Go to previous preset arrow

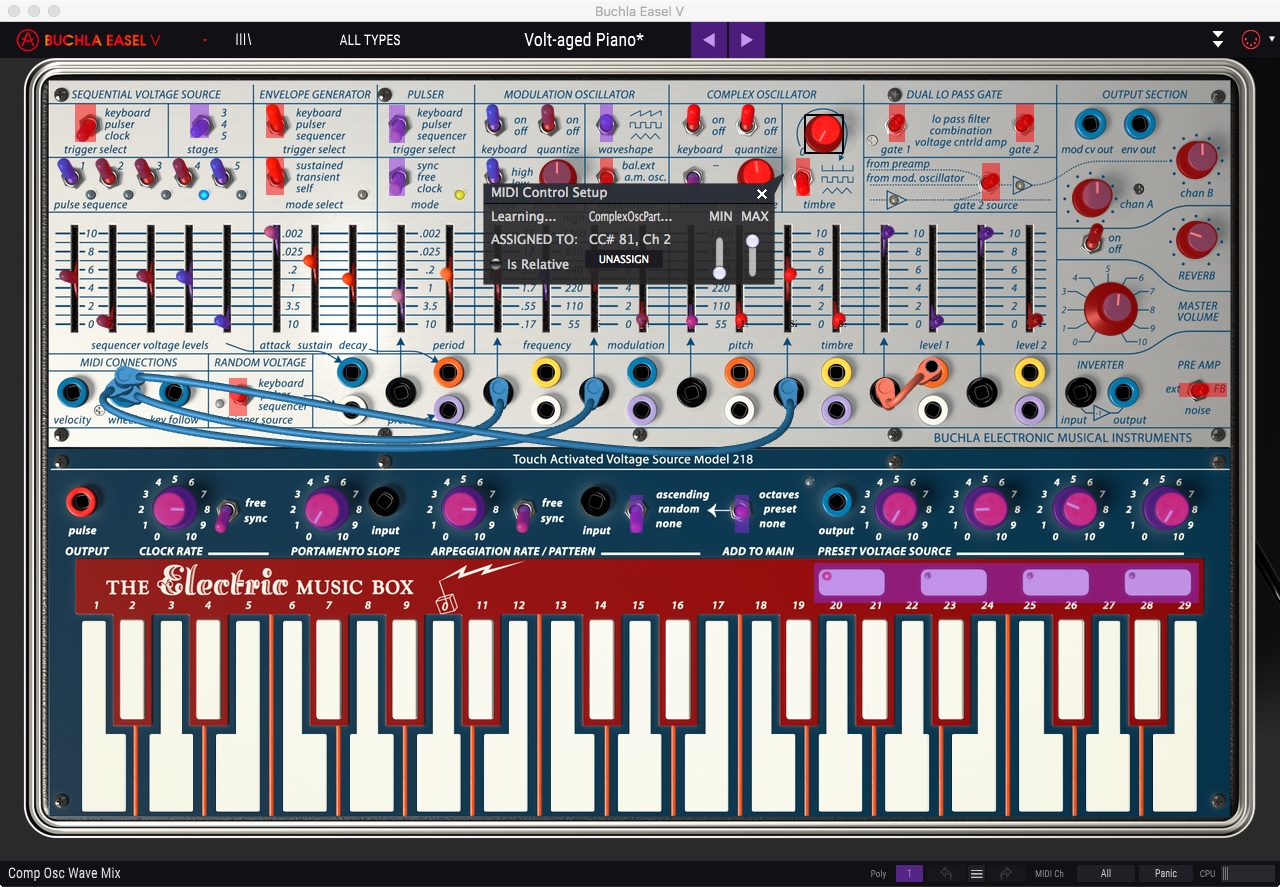tap(709, 40)
